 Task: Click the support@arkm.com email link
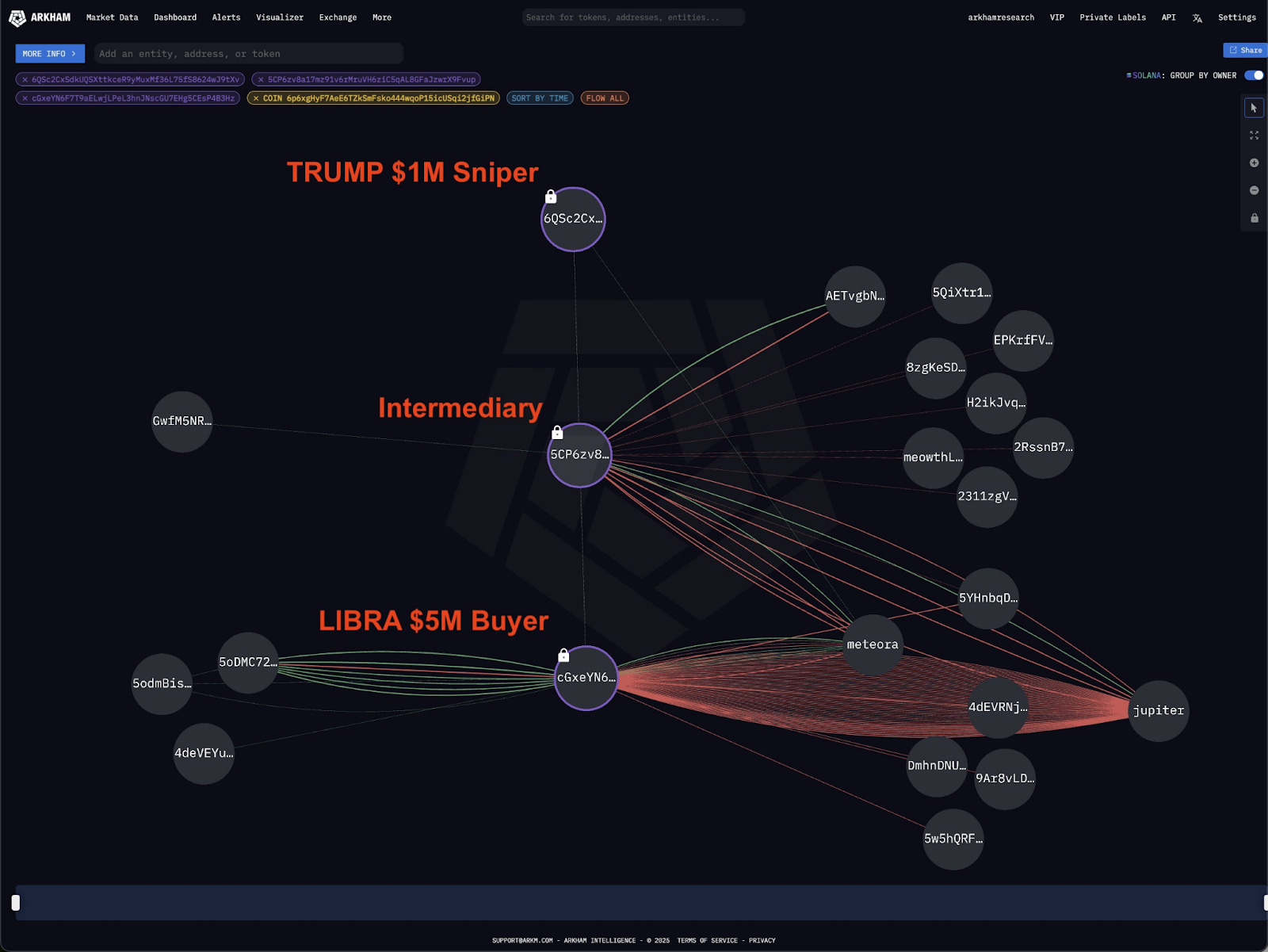click(522, 940)
